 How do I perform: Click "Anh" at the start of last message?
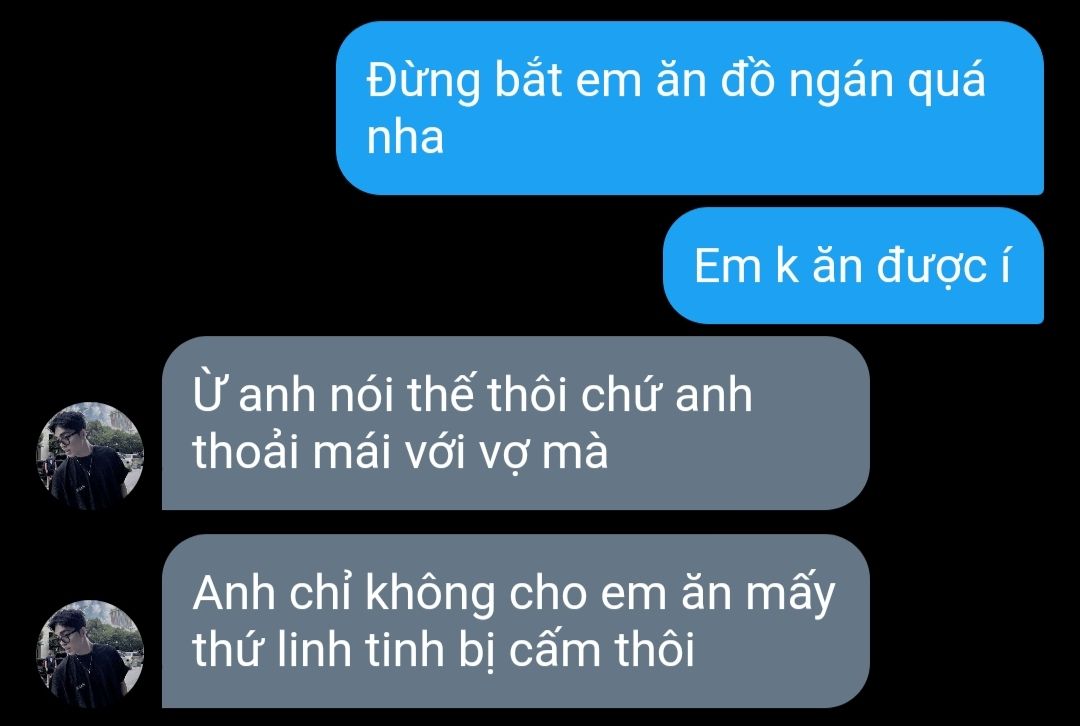coord(234,594)
